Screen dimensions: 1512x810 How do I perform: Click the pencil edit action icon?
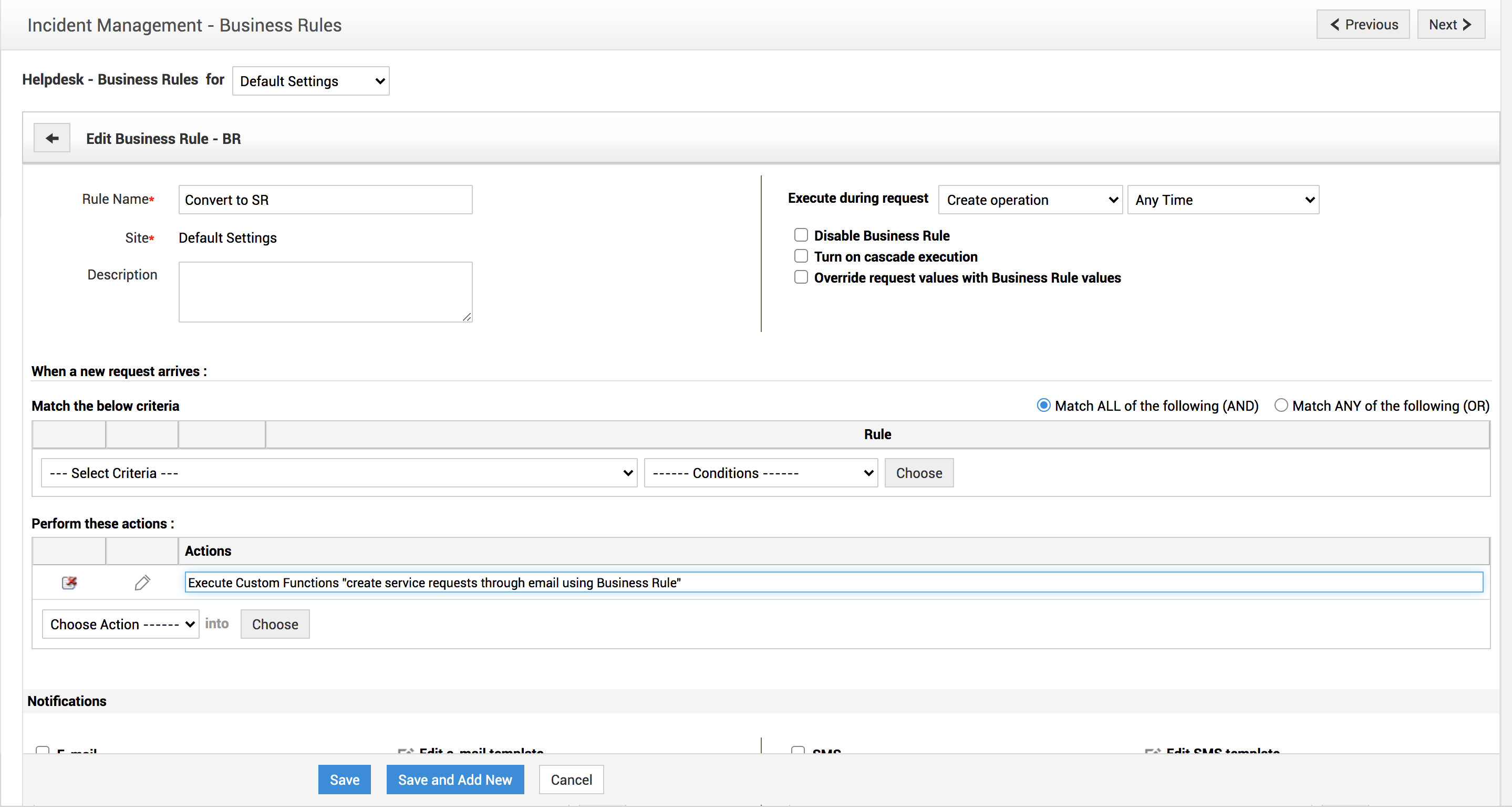click(142, 583)
